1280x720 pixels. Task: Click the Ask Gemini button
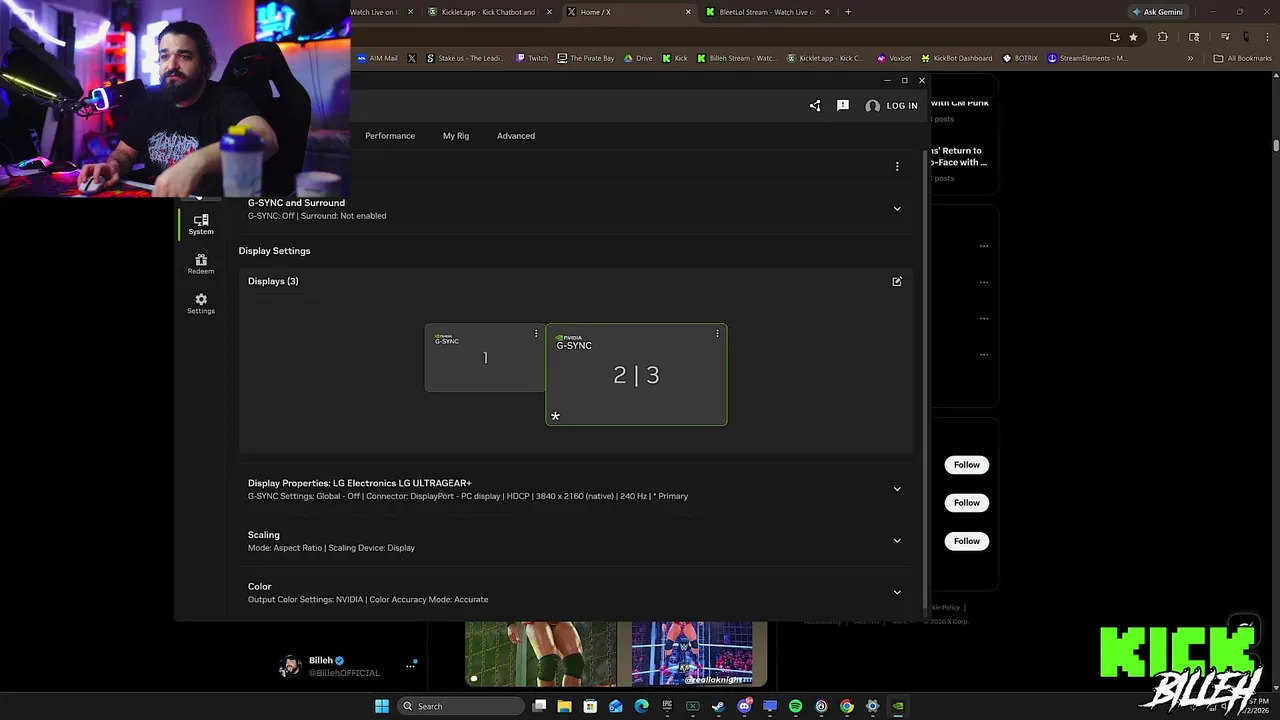click(1157, 12)
